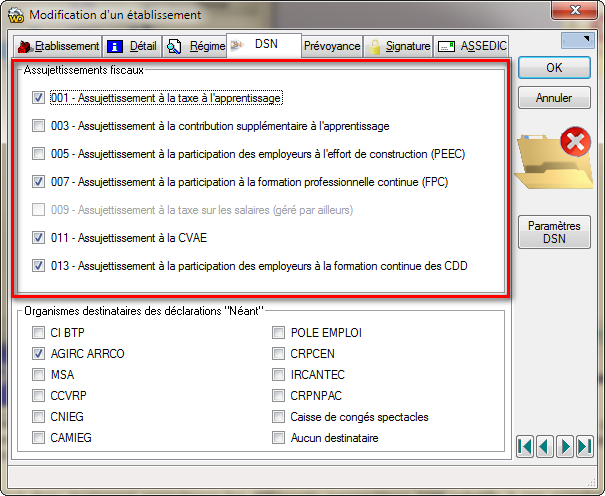Viewport: 605px width, 496px height.
Task: Confirm changes with the OK button
Action: coord(553,68)
